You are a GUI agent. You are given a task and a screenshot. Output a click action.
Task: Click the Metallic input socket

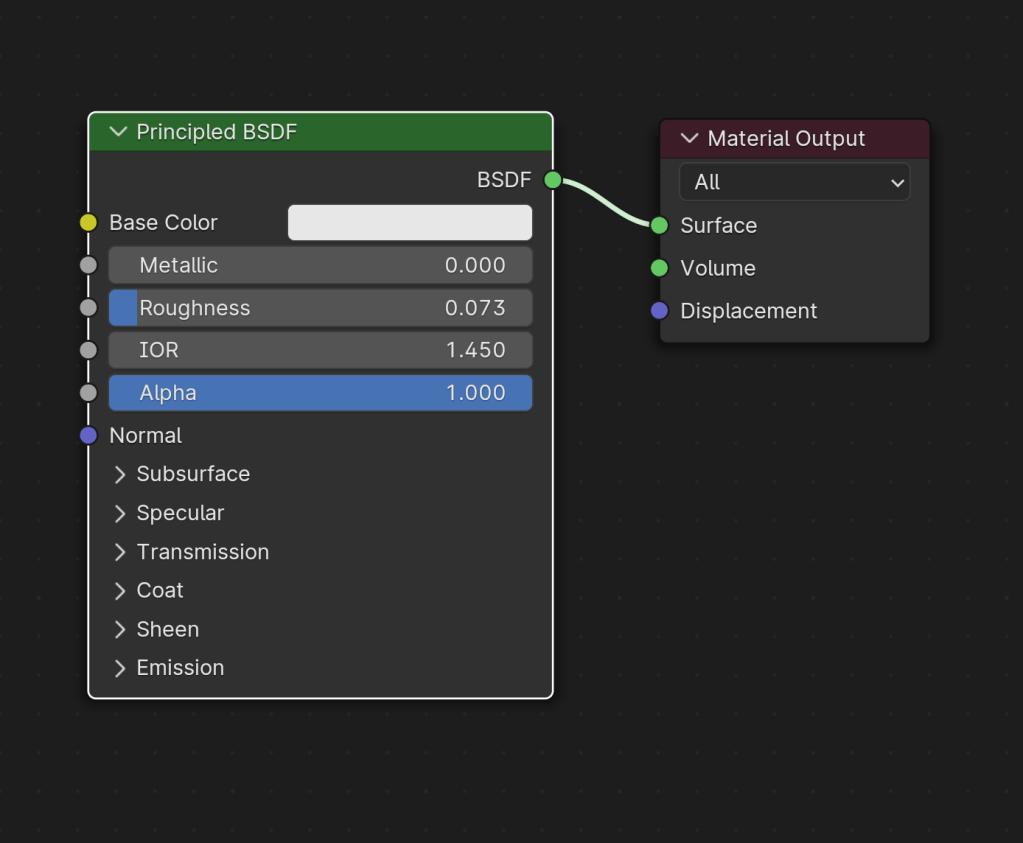(88, 265)
